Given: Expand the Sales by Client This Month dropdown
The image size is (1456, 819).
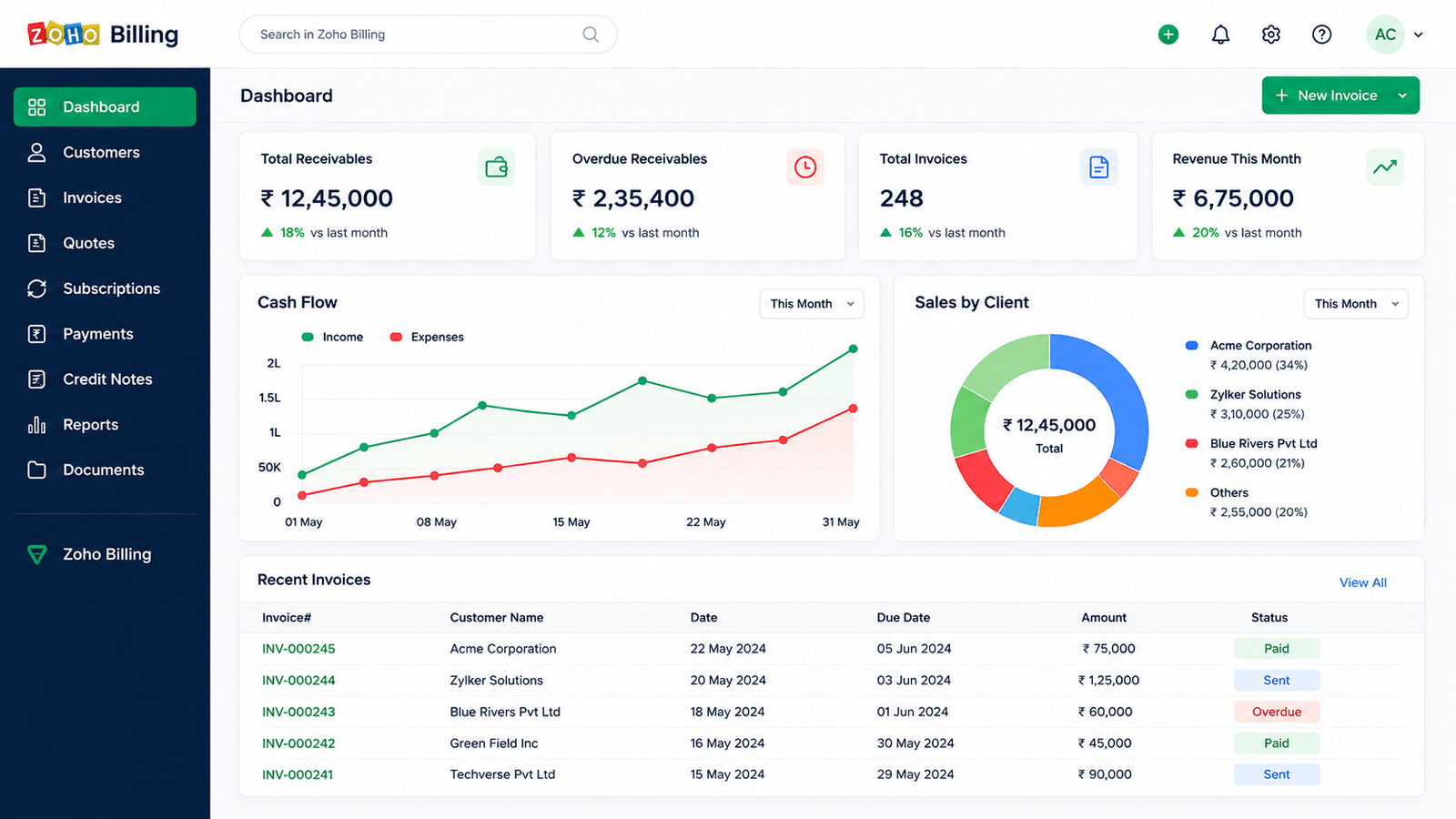Looking at the screenshot, I should click(1356, 304).
